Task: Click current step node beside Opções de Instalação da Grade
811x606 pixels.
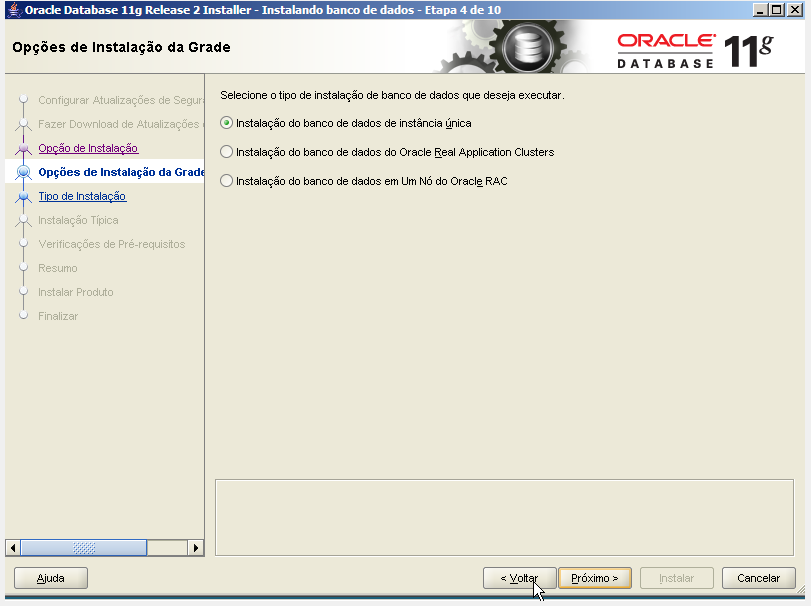Action: click(x=23, y=172)
